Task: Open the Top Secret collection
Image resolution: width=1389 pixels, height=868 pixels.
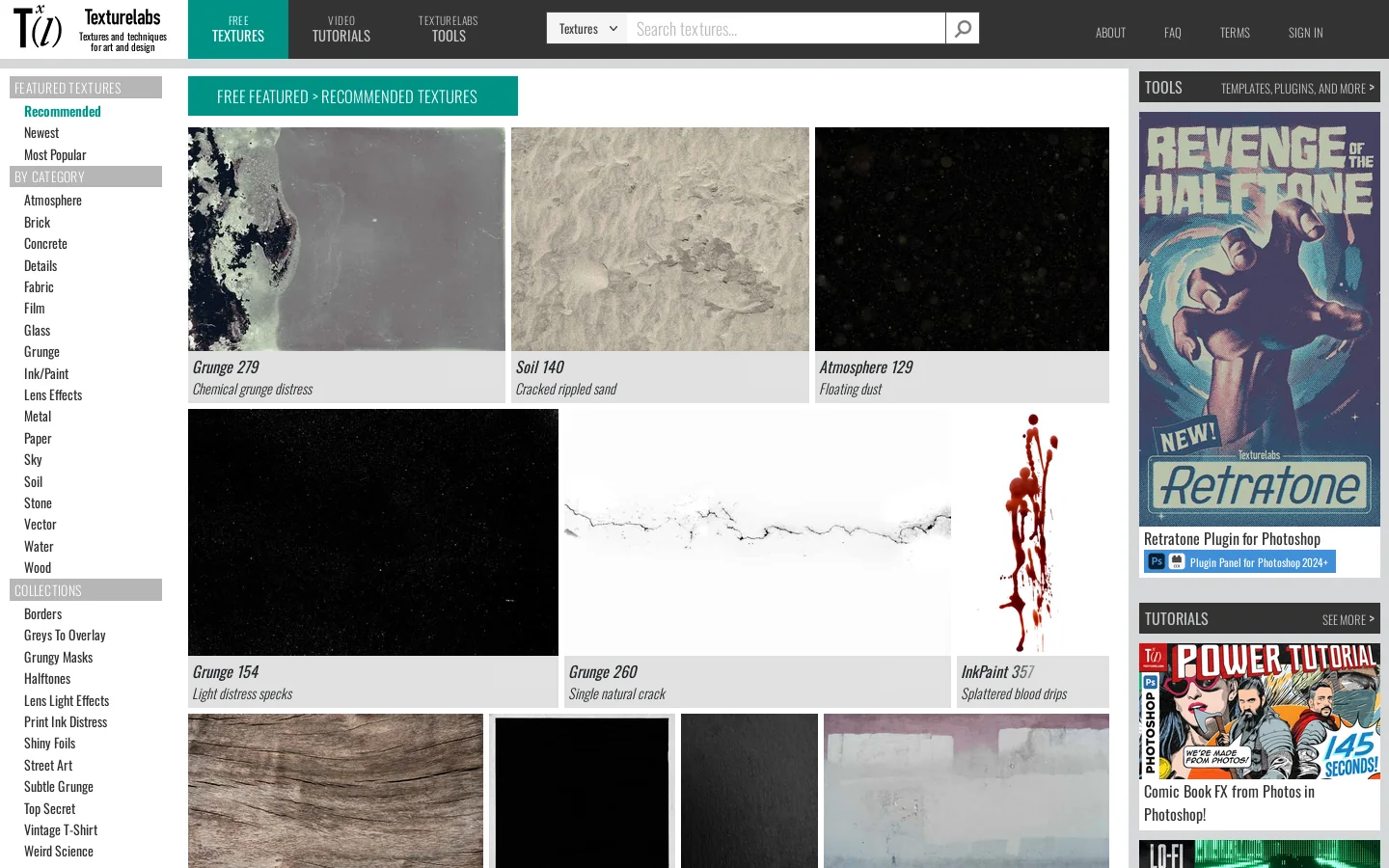Action: pyautogui.click(x=49, y=809)
